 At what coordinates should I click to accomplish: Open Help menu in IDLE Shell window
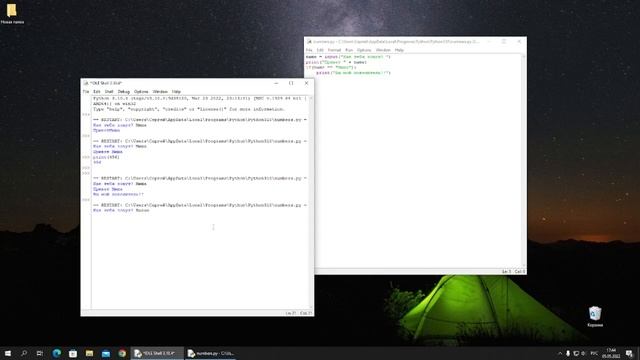coord(176,92)
